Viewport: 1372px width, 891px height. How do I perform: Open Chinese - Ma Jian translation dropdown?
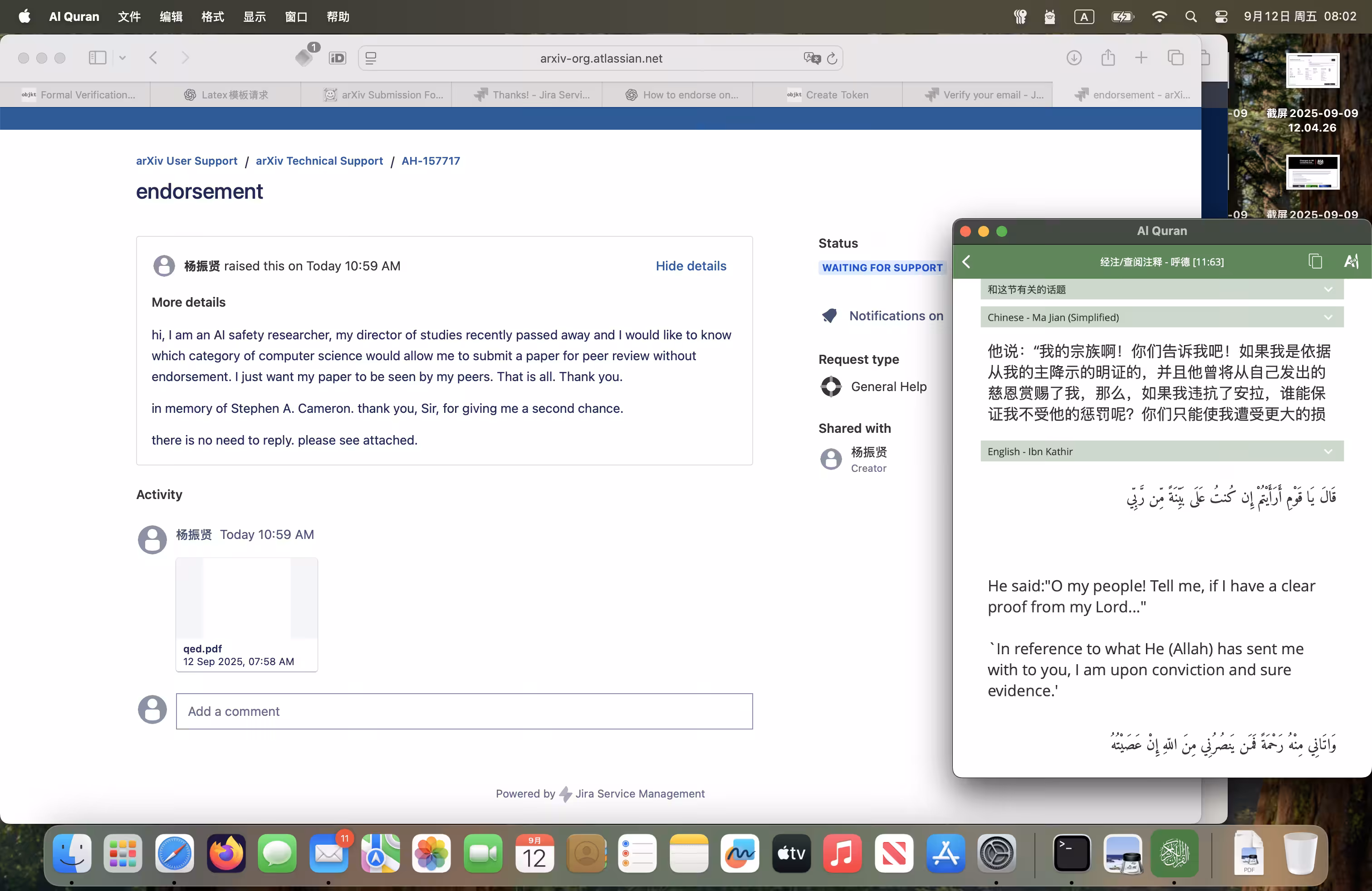[x=1161, y=317]
